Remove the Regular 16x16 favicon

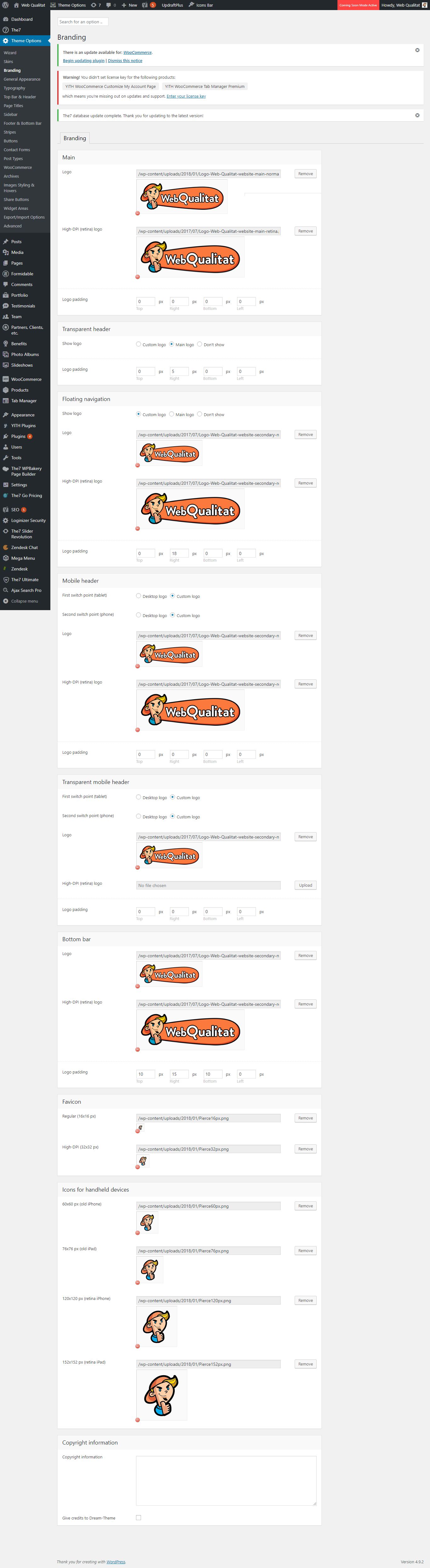point(305,1118)
